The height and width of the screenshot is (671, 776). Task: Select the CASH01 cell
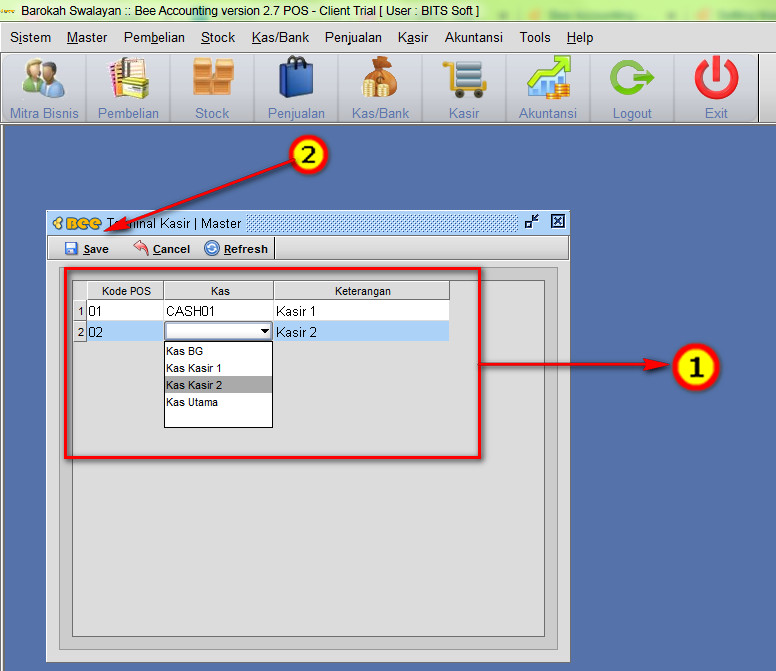pyautogui.click(x=219, y=311)
